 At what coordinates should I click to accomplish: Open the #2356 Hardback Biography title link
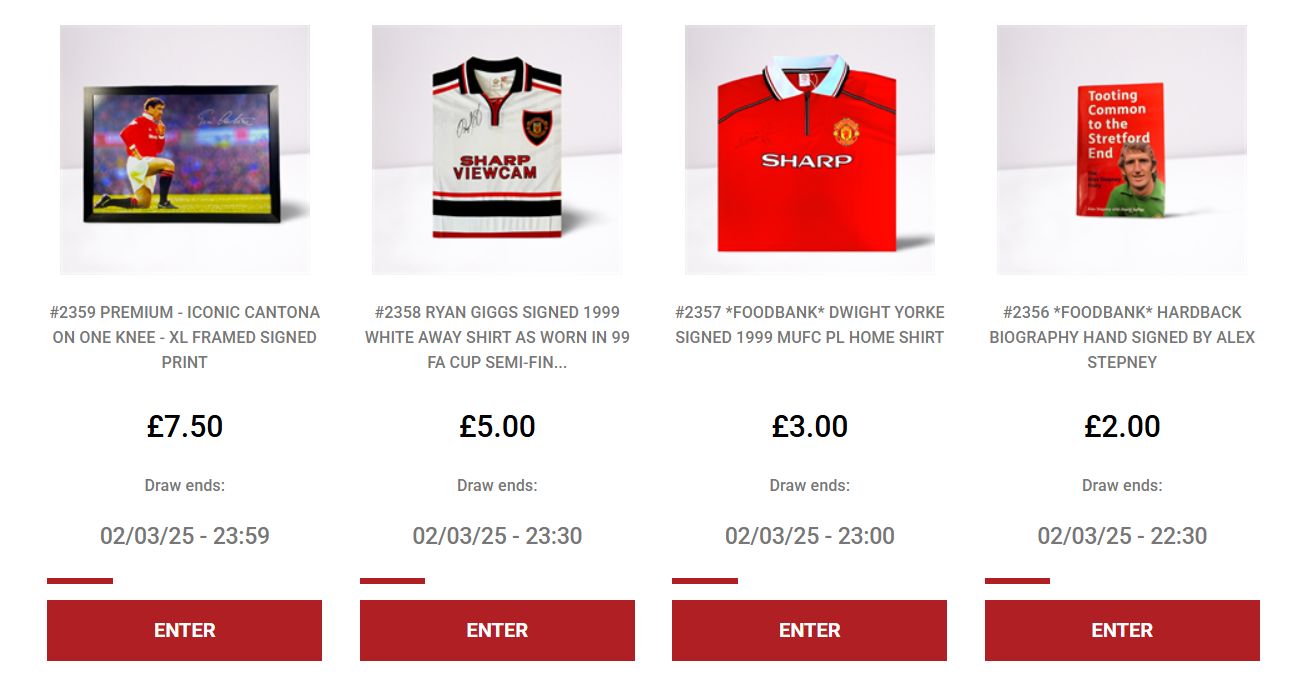[1122, 337]
